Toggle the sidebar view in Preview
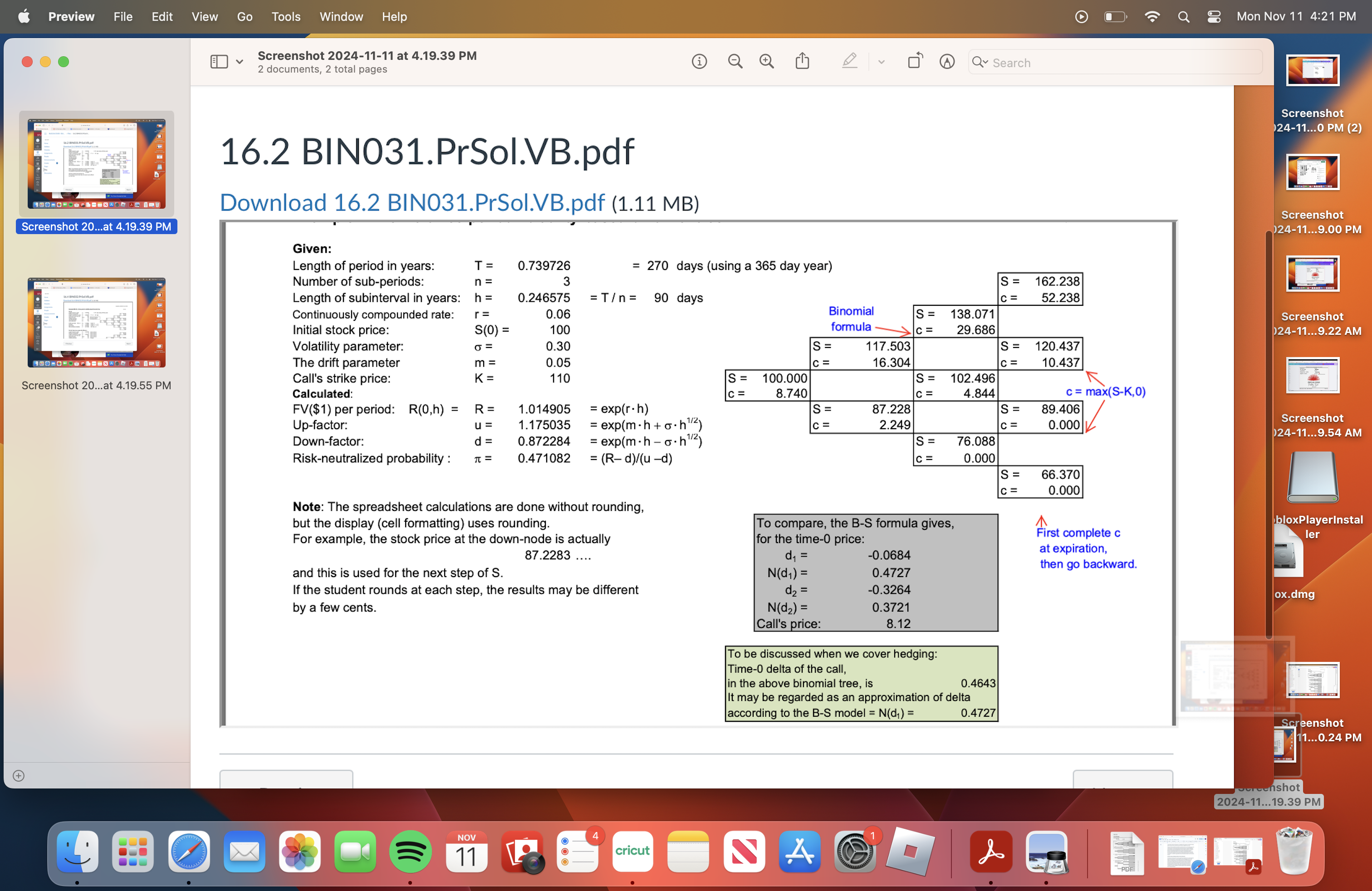The height and width of the screenshot is (891, 1372). (219, 61)
